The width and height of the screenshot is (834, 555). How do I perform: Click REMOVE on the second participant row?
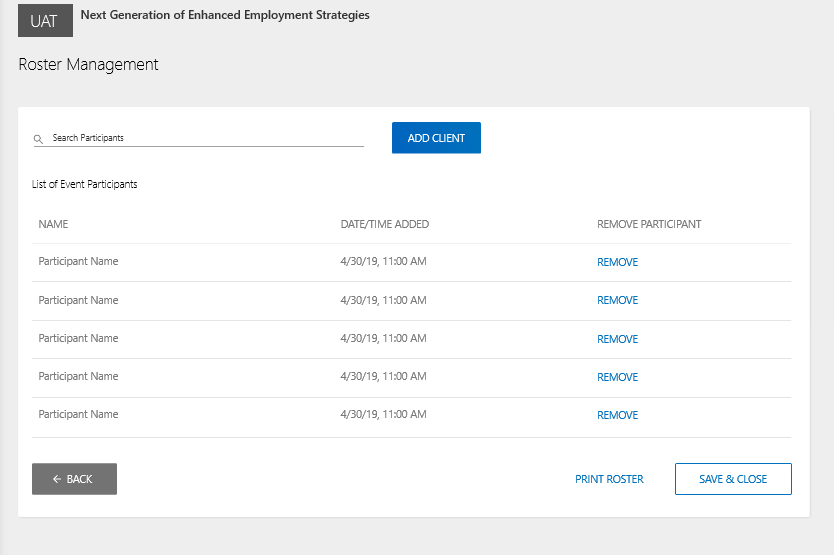point(617,300)
